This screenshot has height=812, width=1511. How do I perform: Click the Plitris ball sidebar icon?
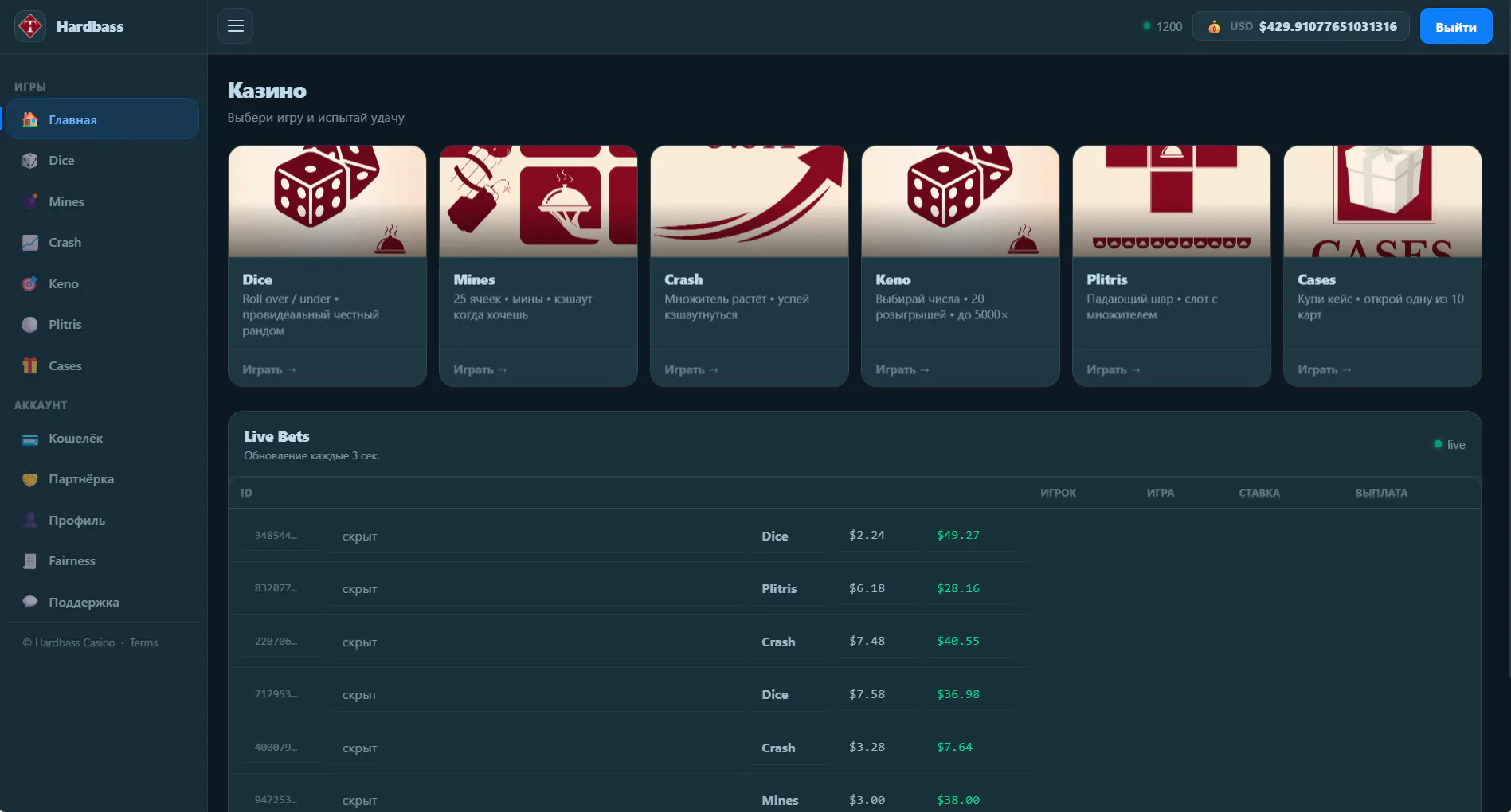point(30,325)
